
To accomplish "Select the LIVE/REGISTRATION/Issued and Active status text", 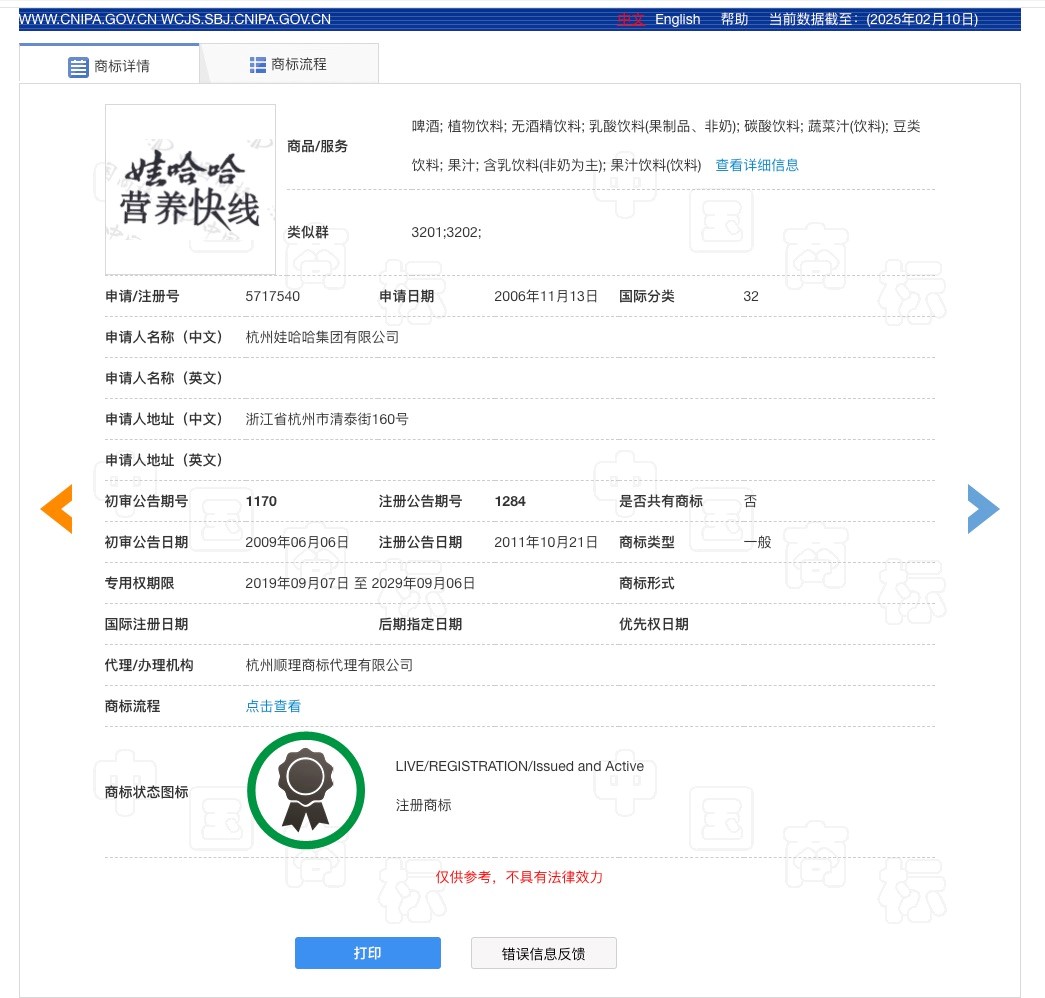I will [x=519, y=766].
